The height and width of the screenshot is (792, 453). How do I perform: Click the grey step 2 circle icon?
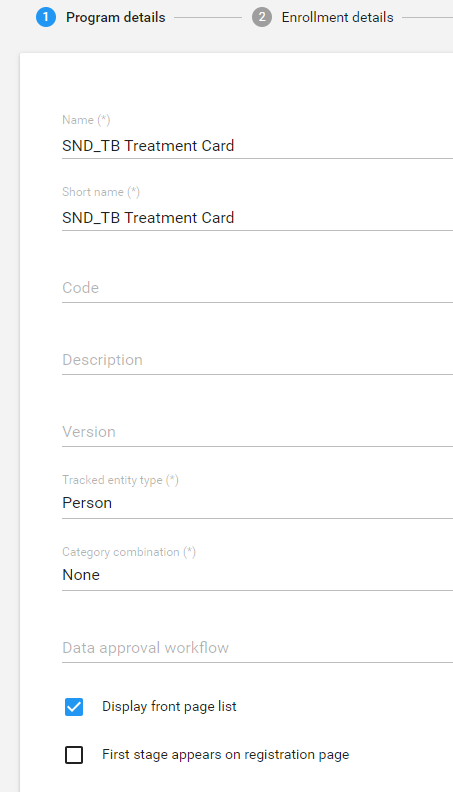click(262, 17)
